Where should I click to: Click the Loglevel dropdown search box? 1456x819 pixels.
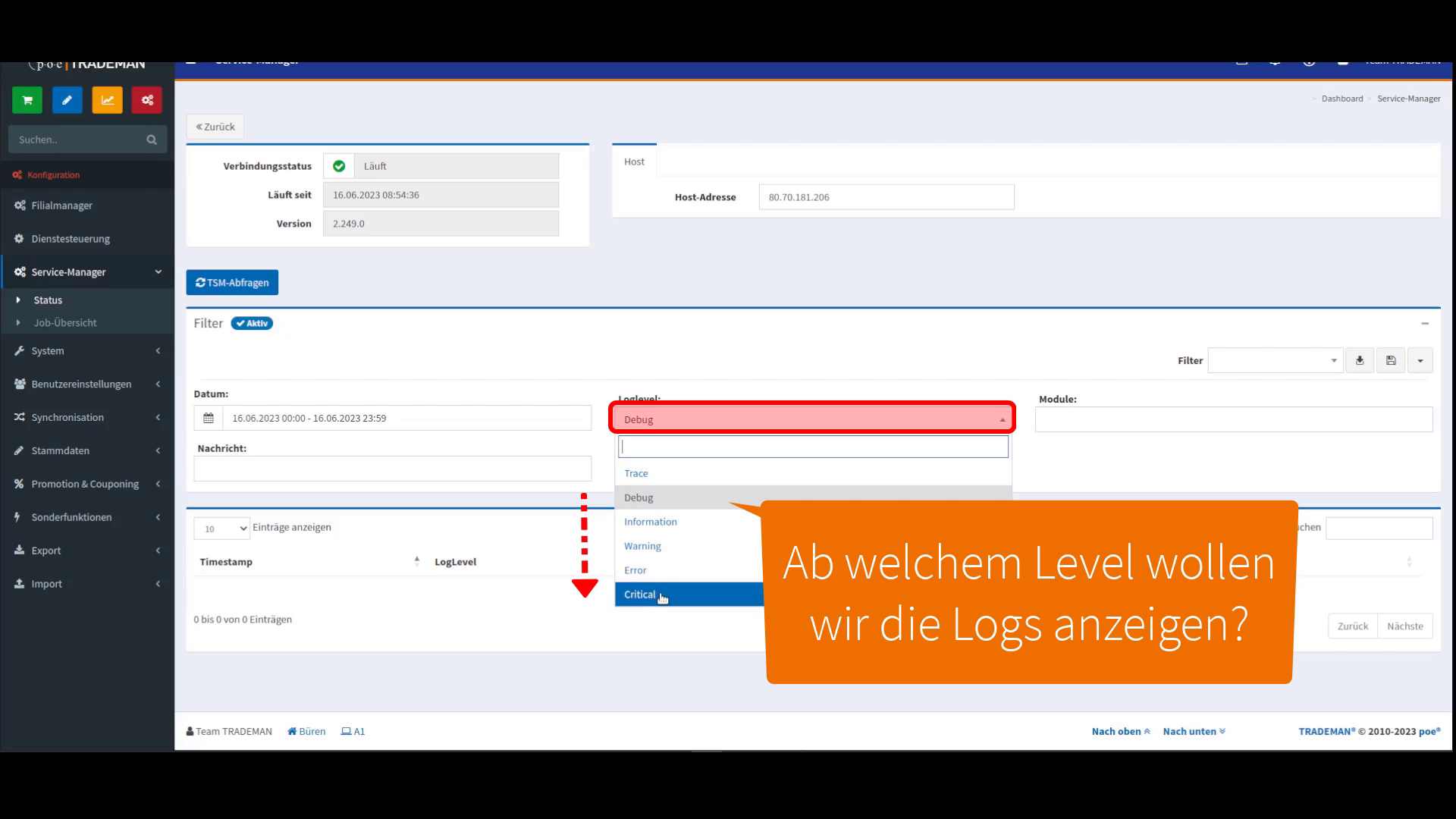click(x=813, y=447)
